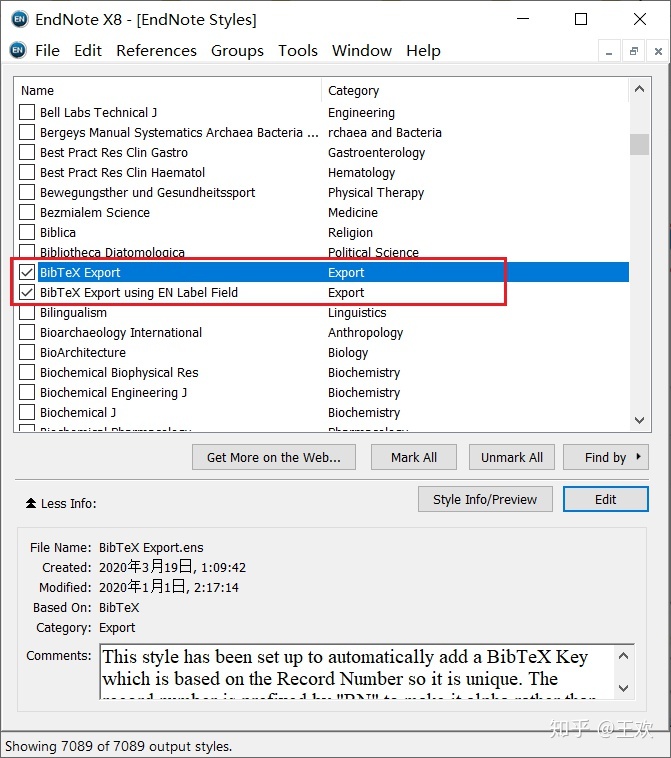The image size is (671, 758).
Task: Click the Physical Therapy category cell
Action: click(376, 192)
